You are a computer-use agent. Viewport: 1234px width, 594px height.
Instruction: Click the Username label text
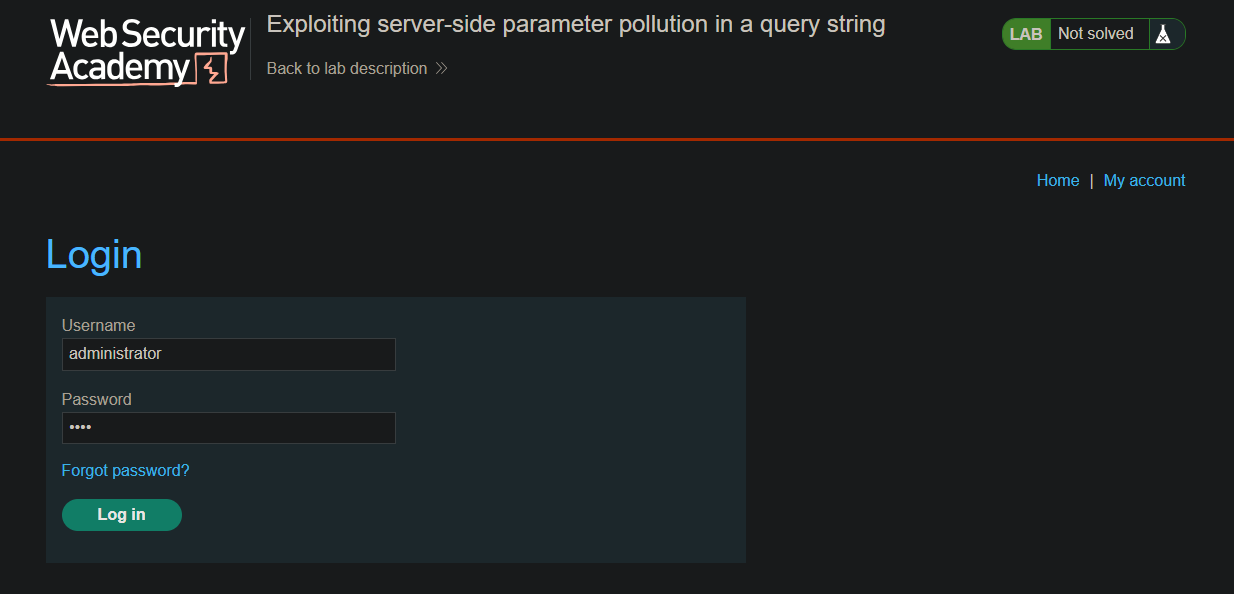click(98, 325)
